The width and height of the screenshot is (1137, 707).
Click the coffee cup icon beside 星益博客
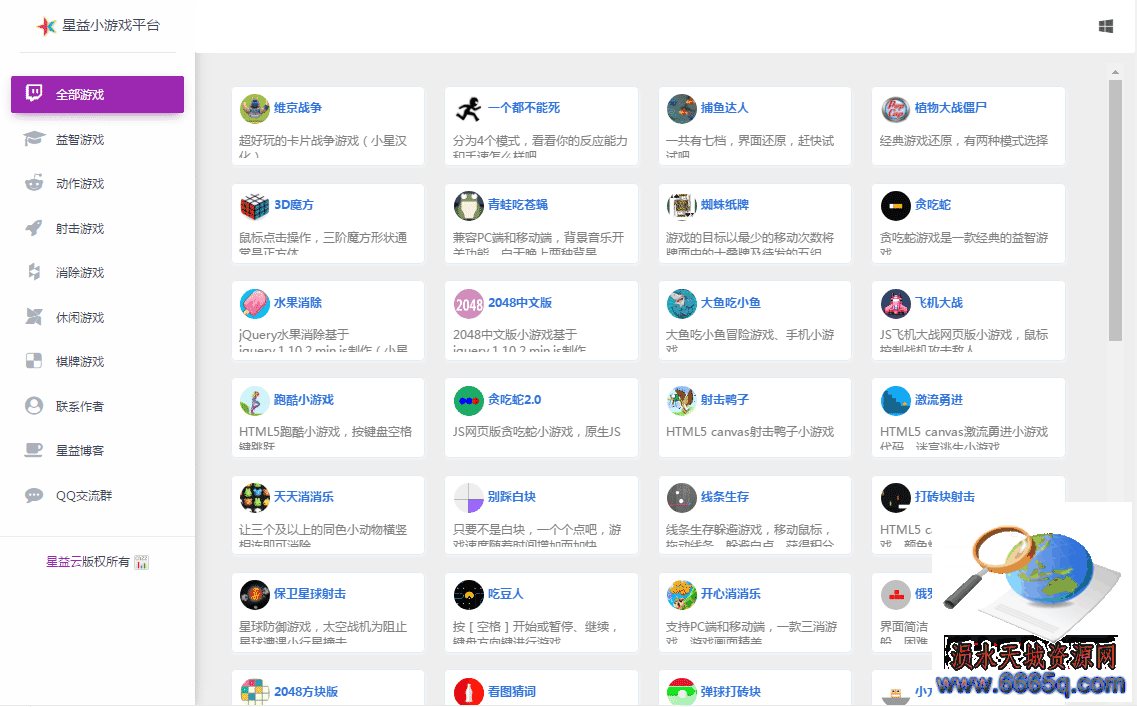click(34, 450)
